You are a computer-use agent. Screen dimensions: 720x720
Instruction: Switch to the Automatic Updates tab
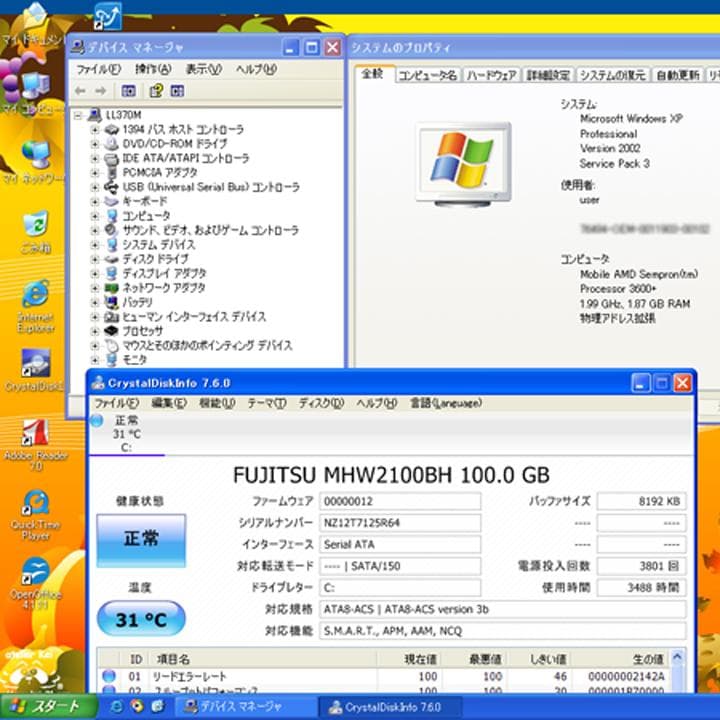tap(677, 75)
